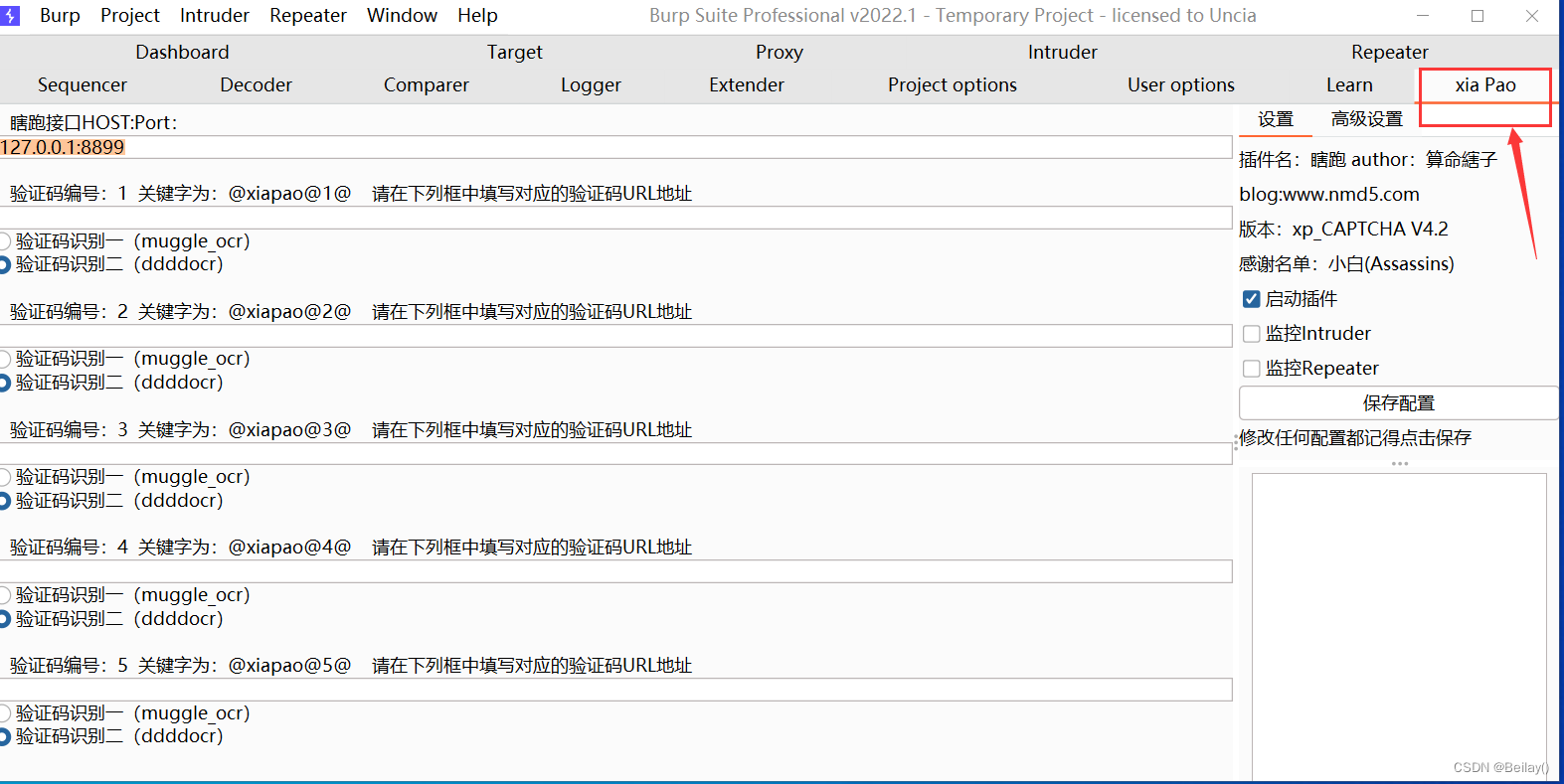The width and height of the screenshot is (1564, 784).
Task: Switch to the Extender tab
Action: click(747, 84)
